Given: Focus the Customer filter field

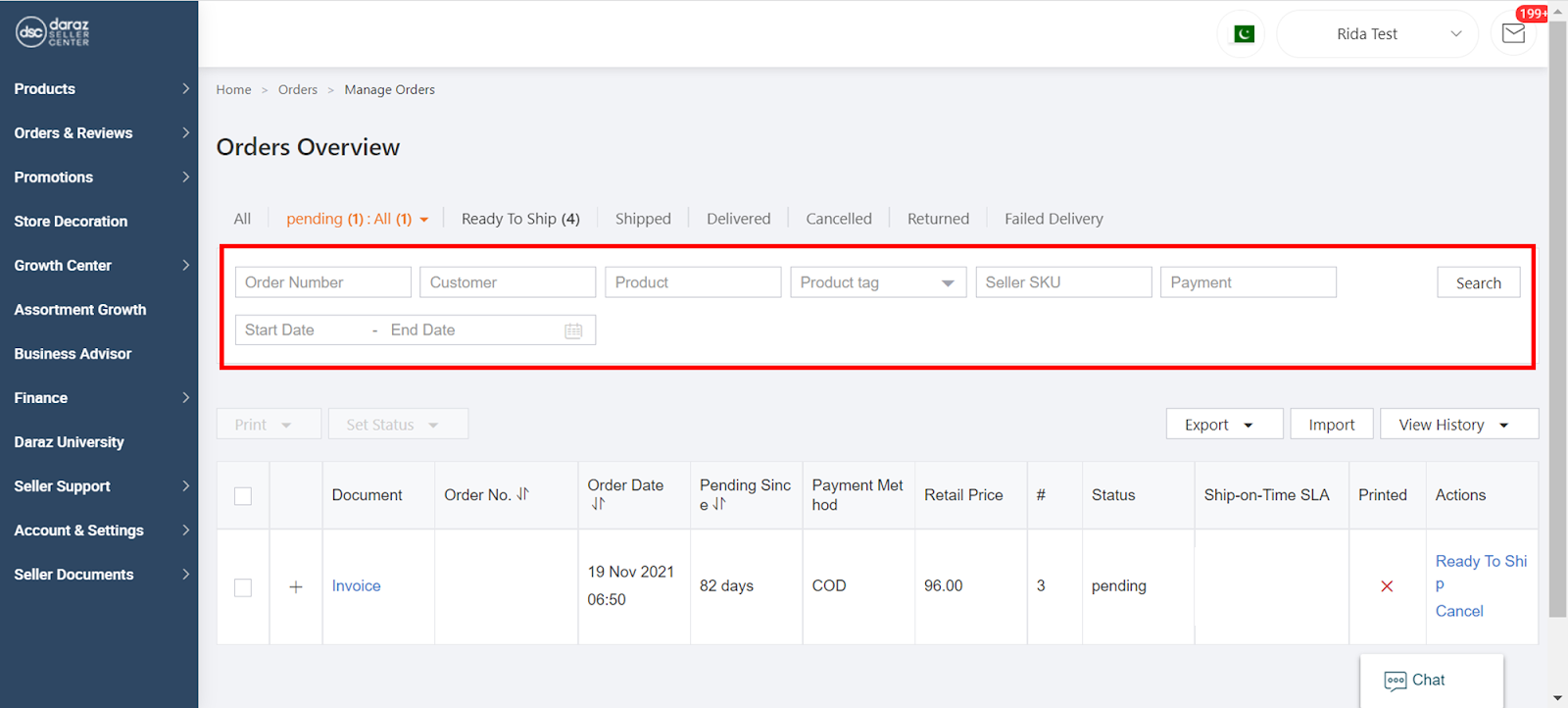Looking at the screenshot, I should click(508, 282).
